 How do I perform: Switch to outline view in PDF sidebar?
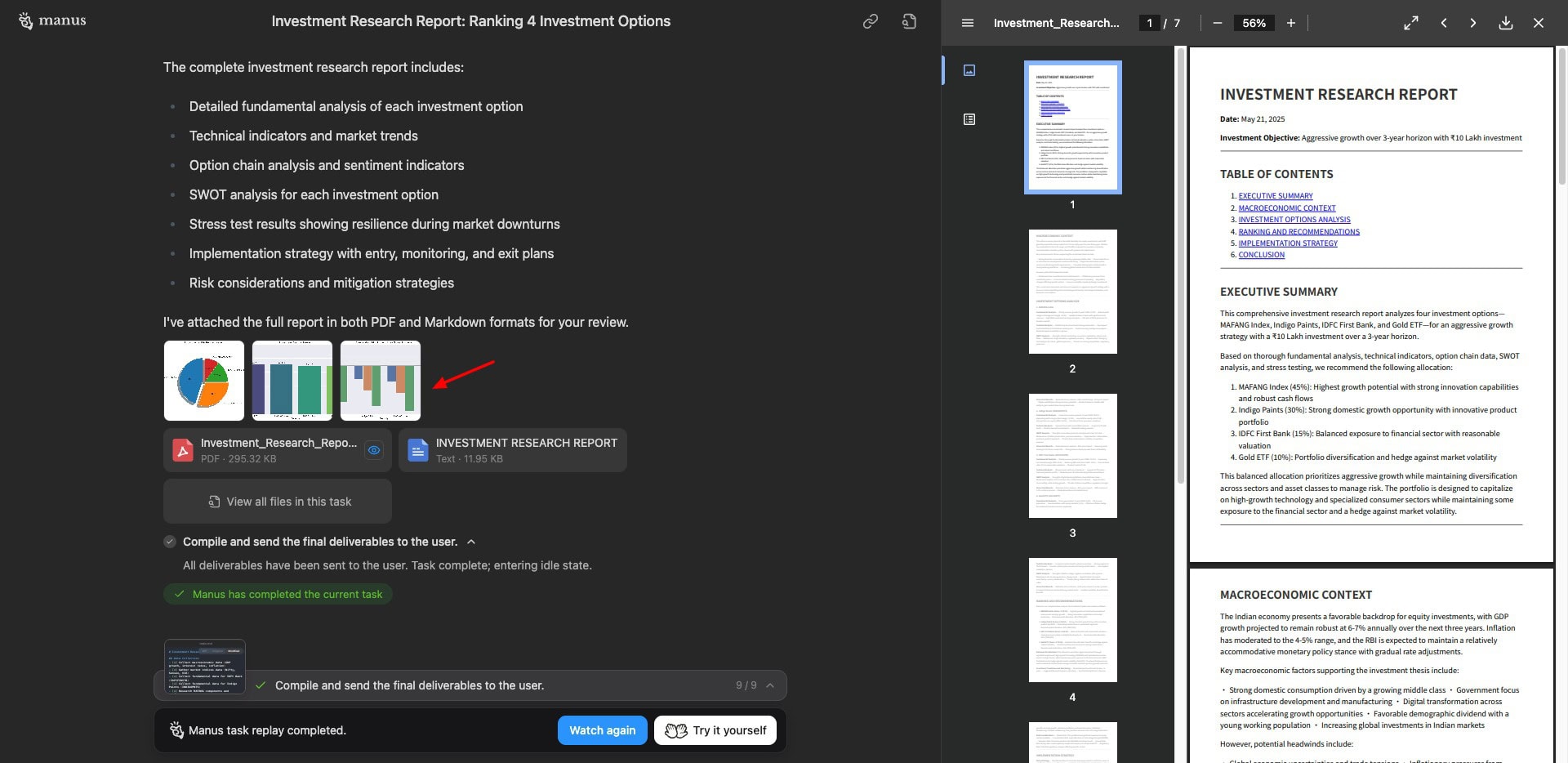point(969,119)
